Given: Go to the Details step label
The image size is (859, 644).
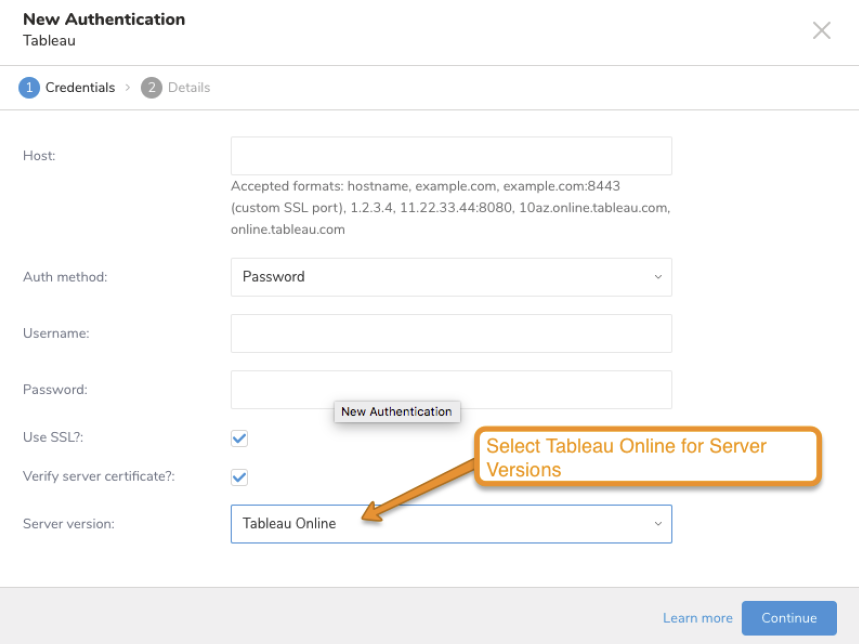Looking at the screenshot, I should coord(189,88).
